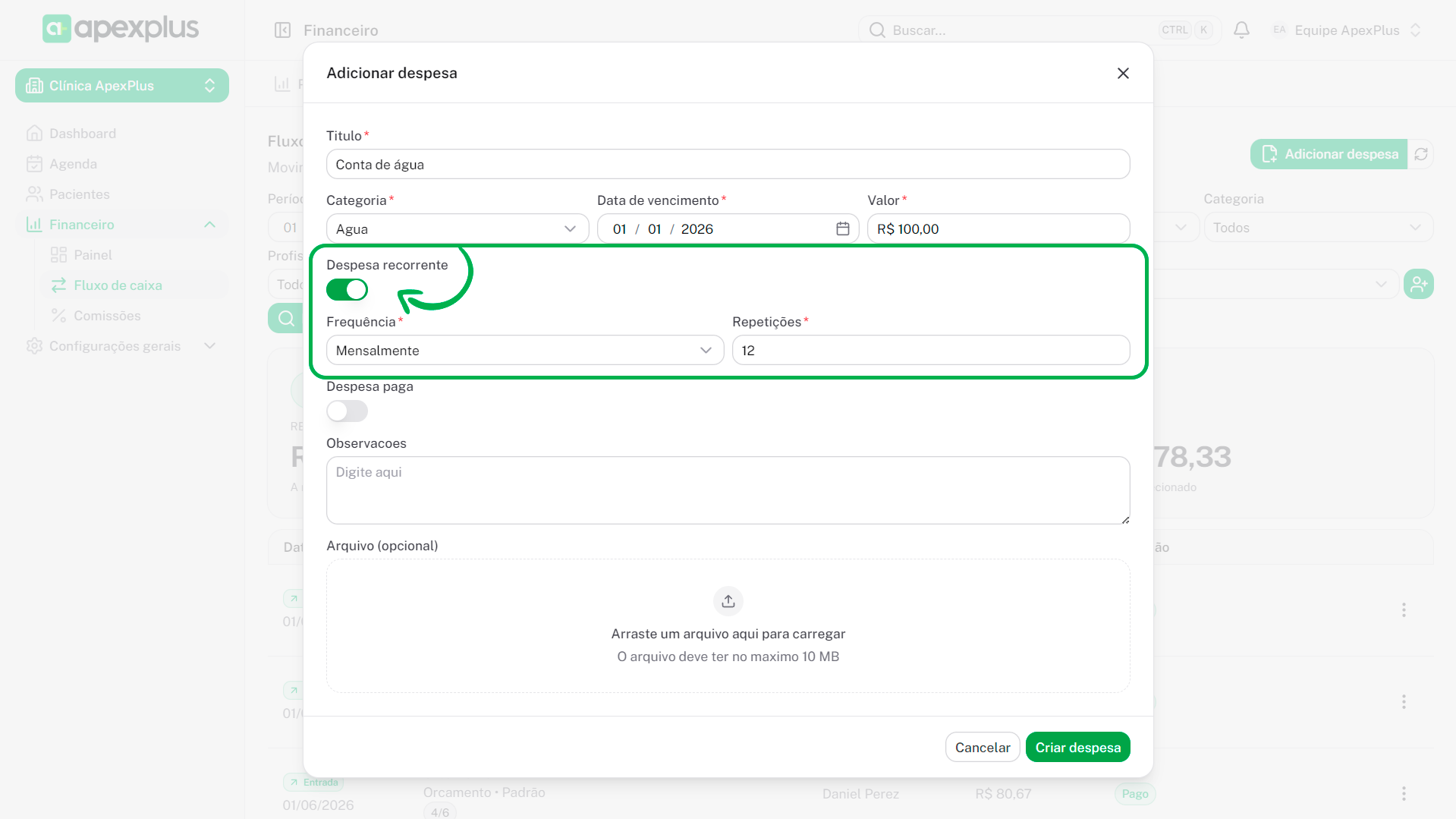Click the refresh icon beside Adicionar despesa
This screenshot has width=1456, height=819.
coord(1421,154)
